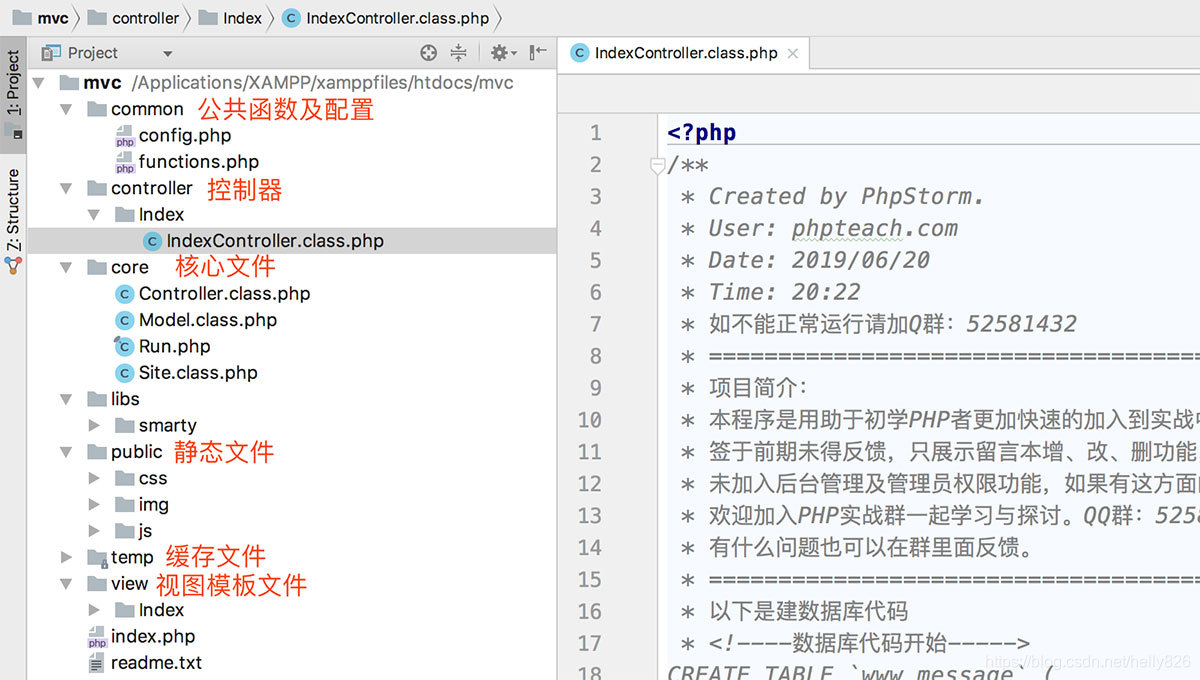Expand the smarty folder
1200x680 pixels.
[94, 425]
